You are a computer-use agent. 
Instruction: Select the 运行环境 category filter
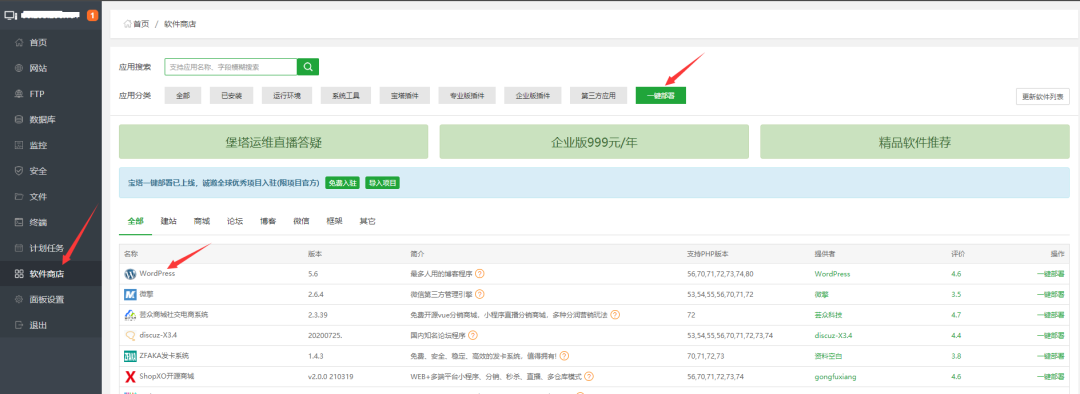pos(287,96)
